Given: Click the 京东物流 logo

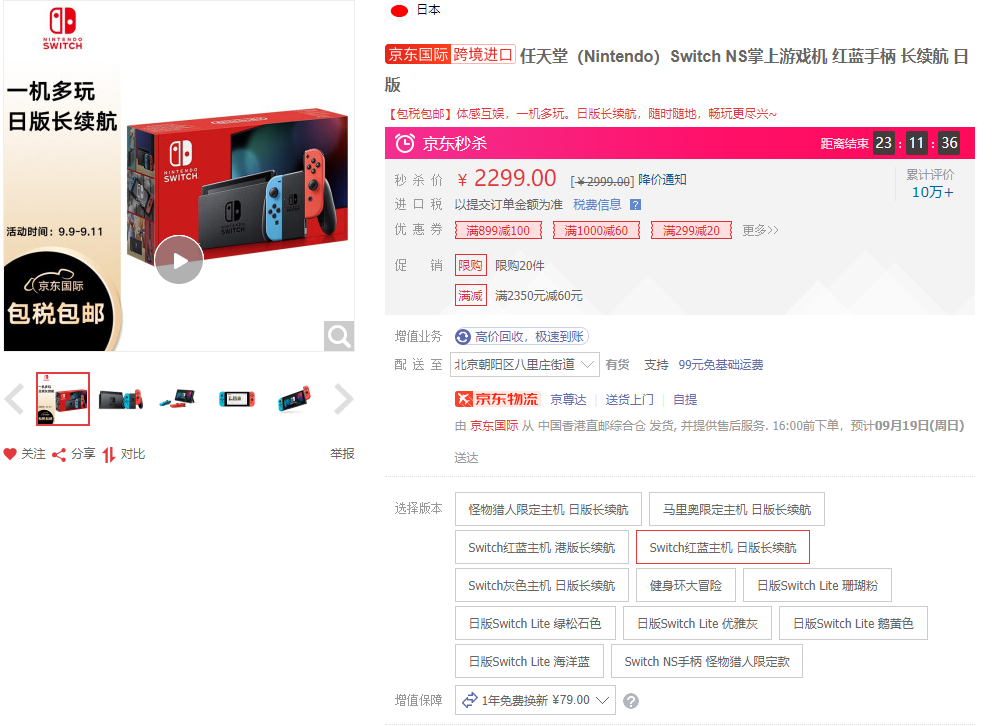Looking at the screenshot, I should click(x=497, y=399).
